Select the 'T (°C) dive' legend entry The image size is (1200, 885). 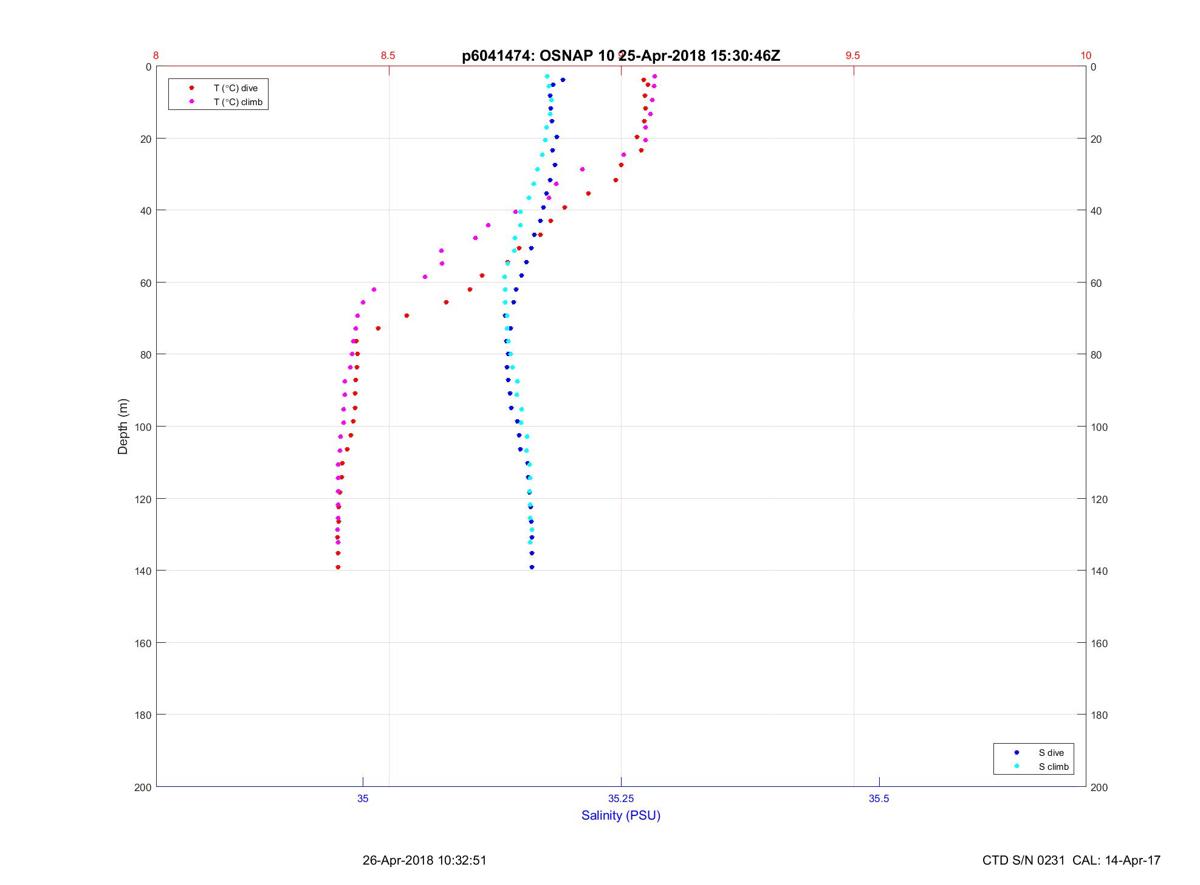[235, 88]
